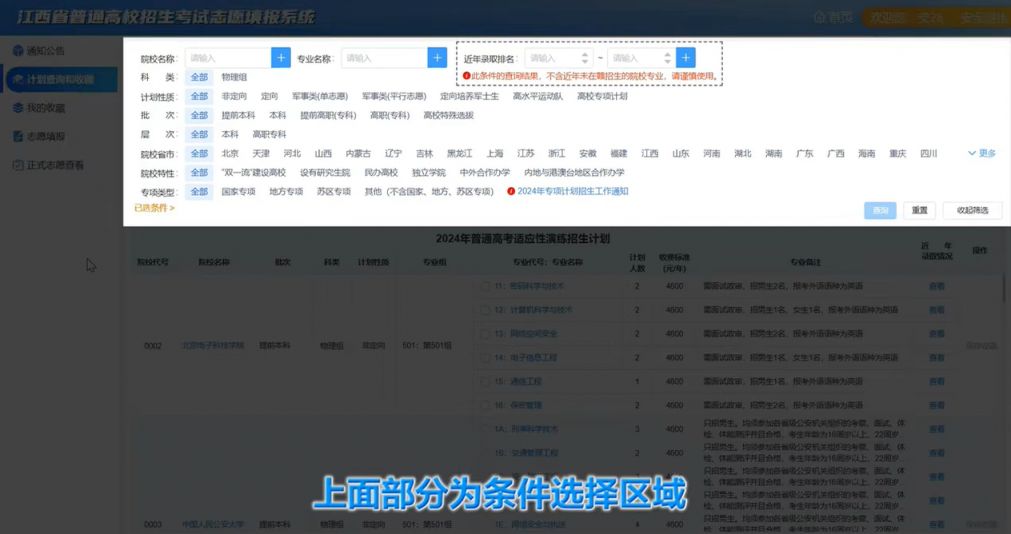
Task: Tick the checkbox for 计算机科学与技术 major
Action: pyautogui.click(x=485, y=310)
